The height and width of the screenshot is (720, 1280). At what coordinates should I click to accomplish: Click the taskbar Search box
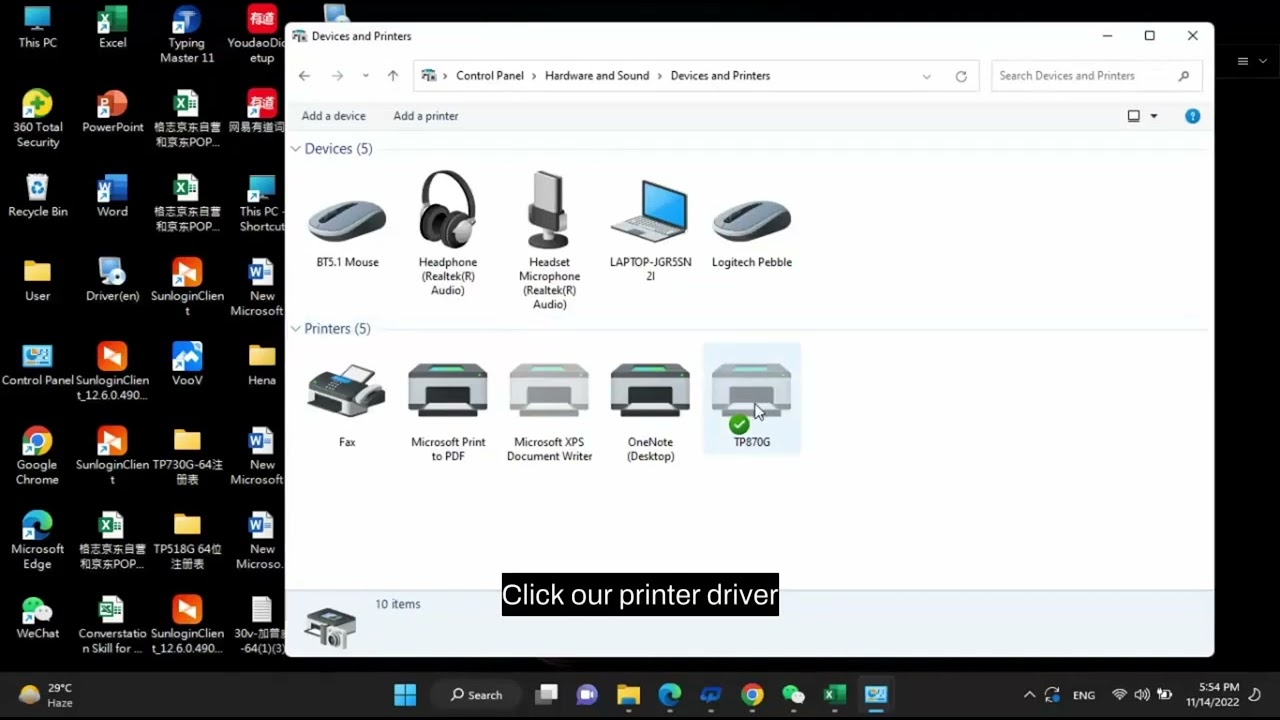[x=476, y=695]
